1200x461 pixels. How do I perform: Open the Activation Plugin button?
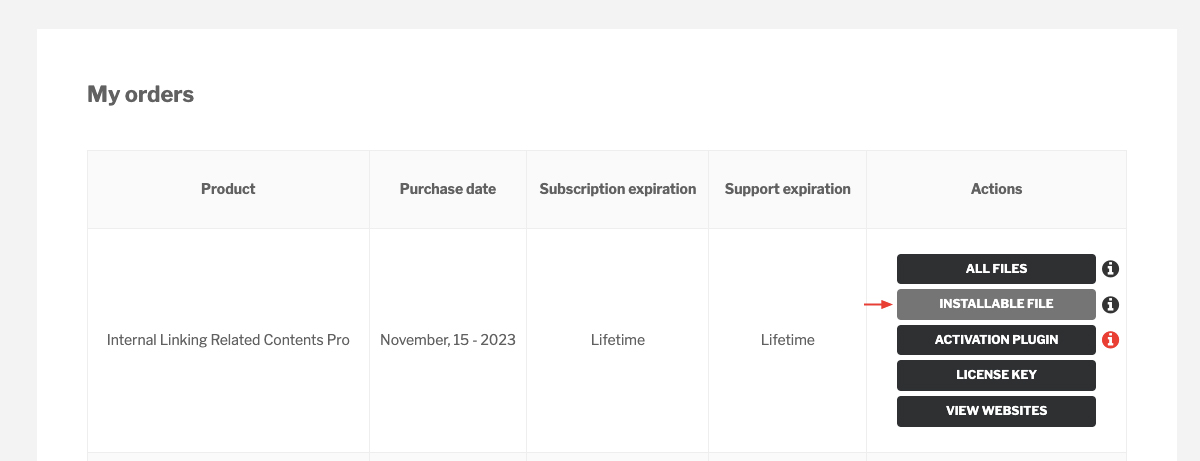pyautogui.click(x=996, y=340)
